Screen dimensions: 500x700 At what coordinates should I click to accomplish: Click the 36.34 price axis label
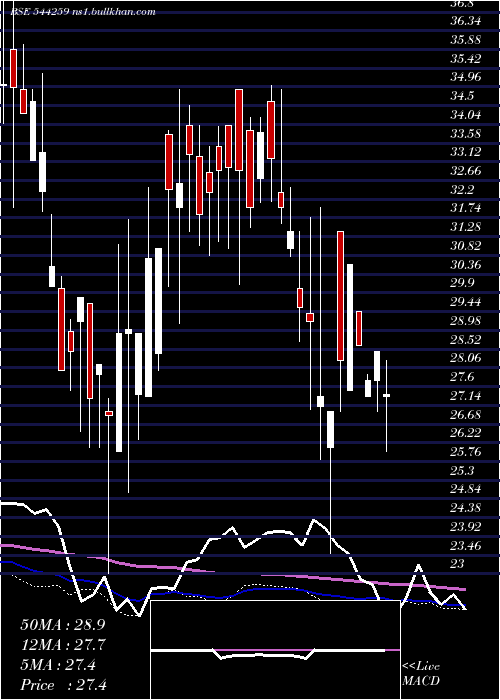[x=466, y=21]
